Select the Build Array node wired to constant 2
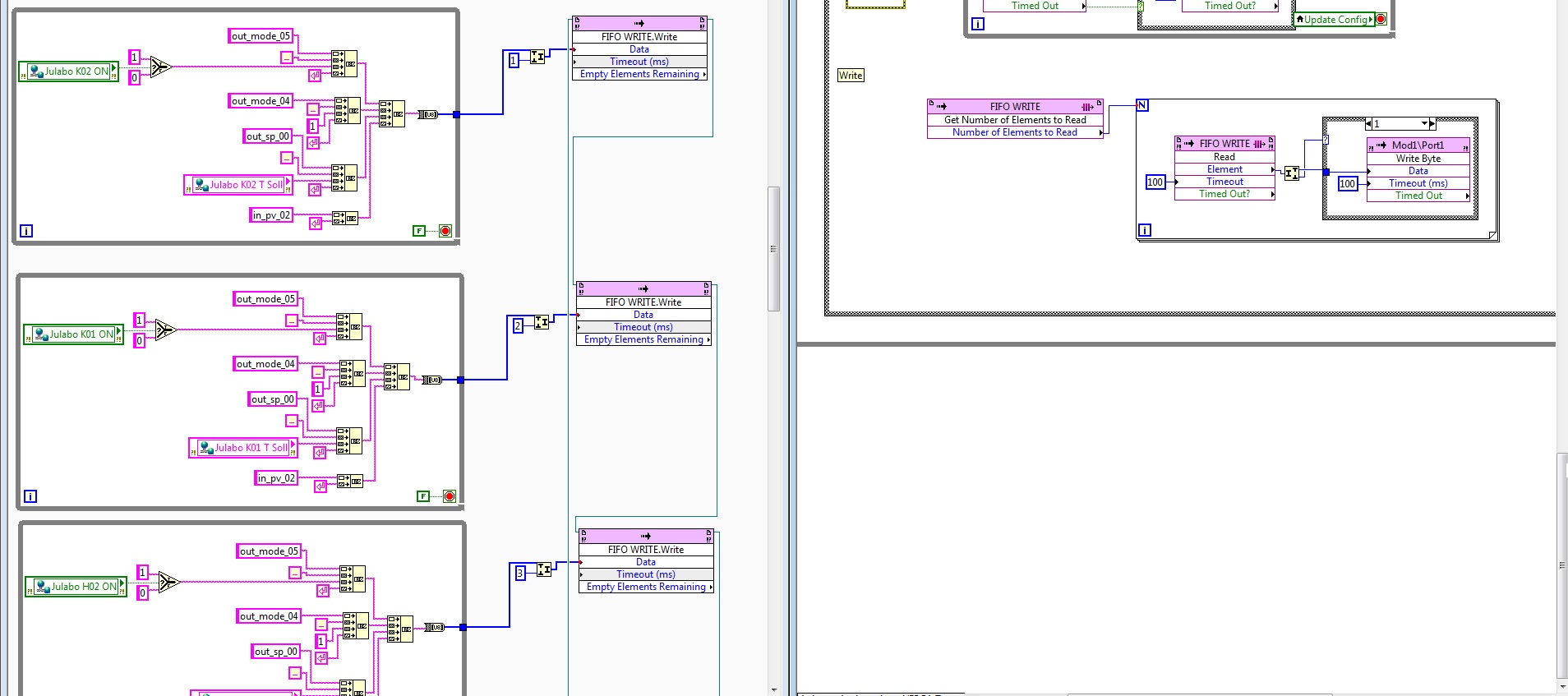This screenshot has width=1568, height=696. [542, 322]
